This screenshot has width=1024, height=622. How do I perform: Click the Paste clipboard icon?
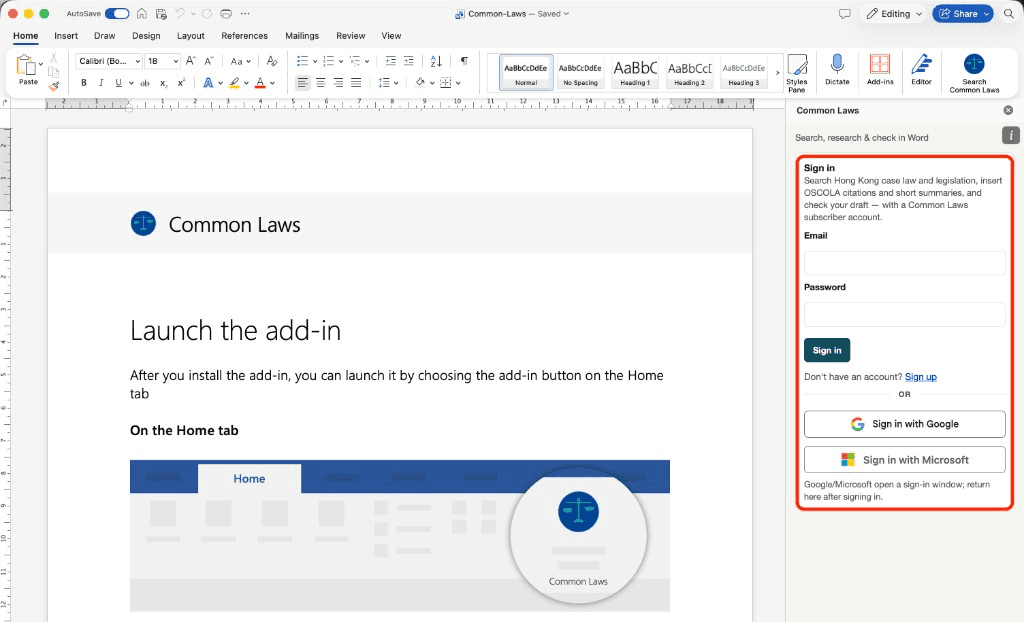(x=26, y=65)
